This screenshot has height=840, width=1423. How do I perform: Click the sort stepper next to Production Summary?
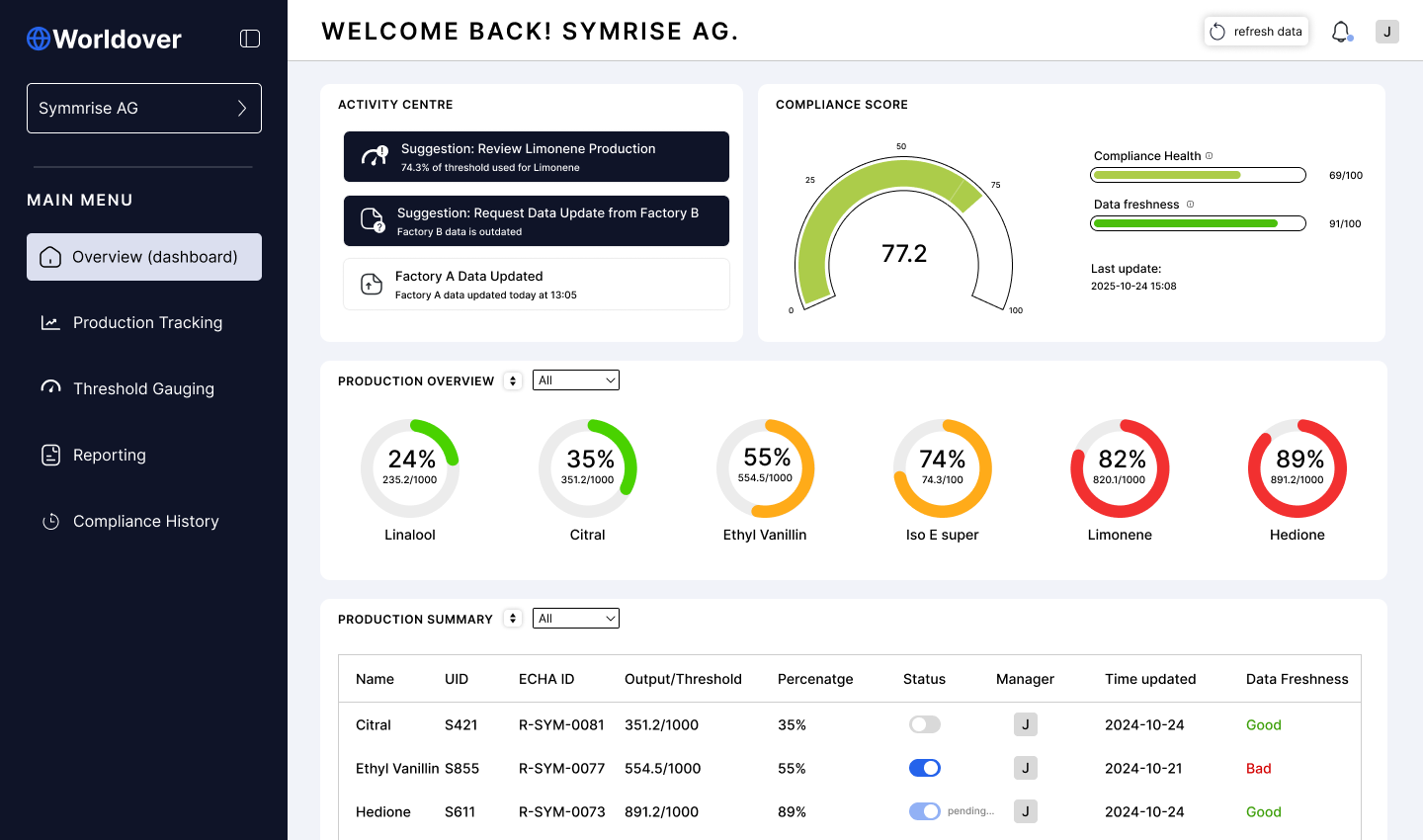(513, 619)
